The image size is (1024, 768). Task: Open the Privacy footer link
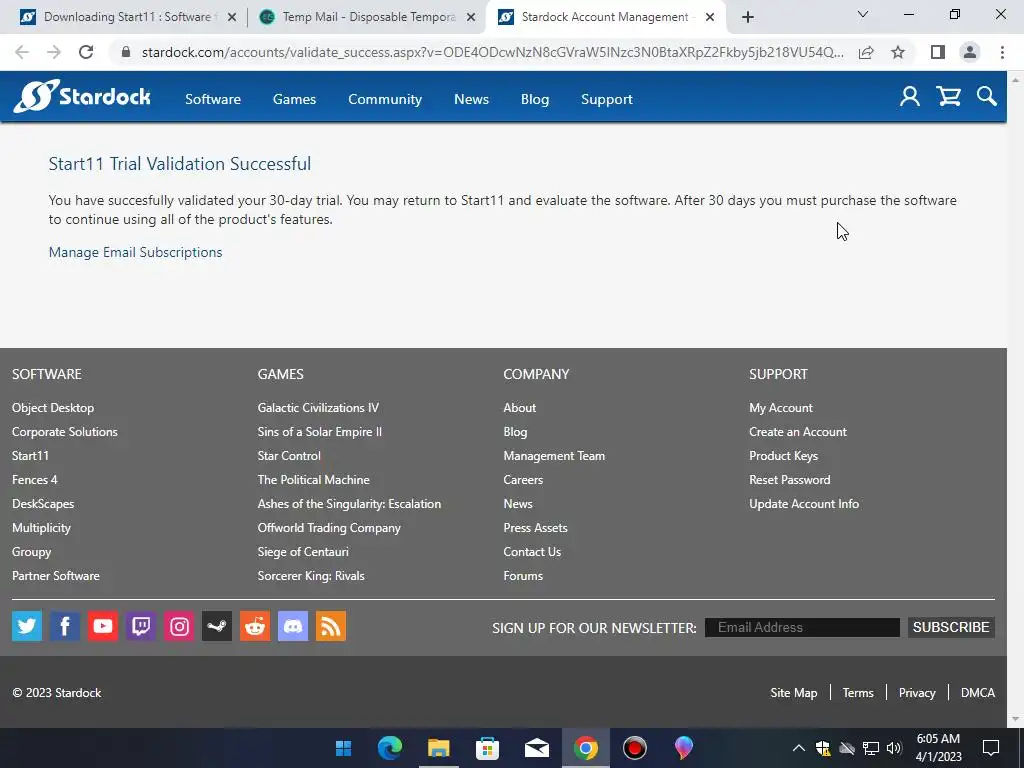[917, 693]
